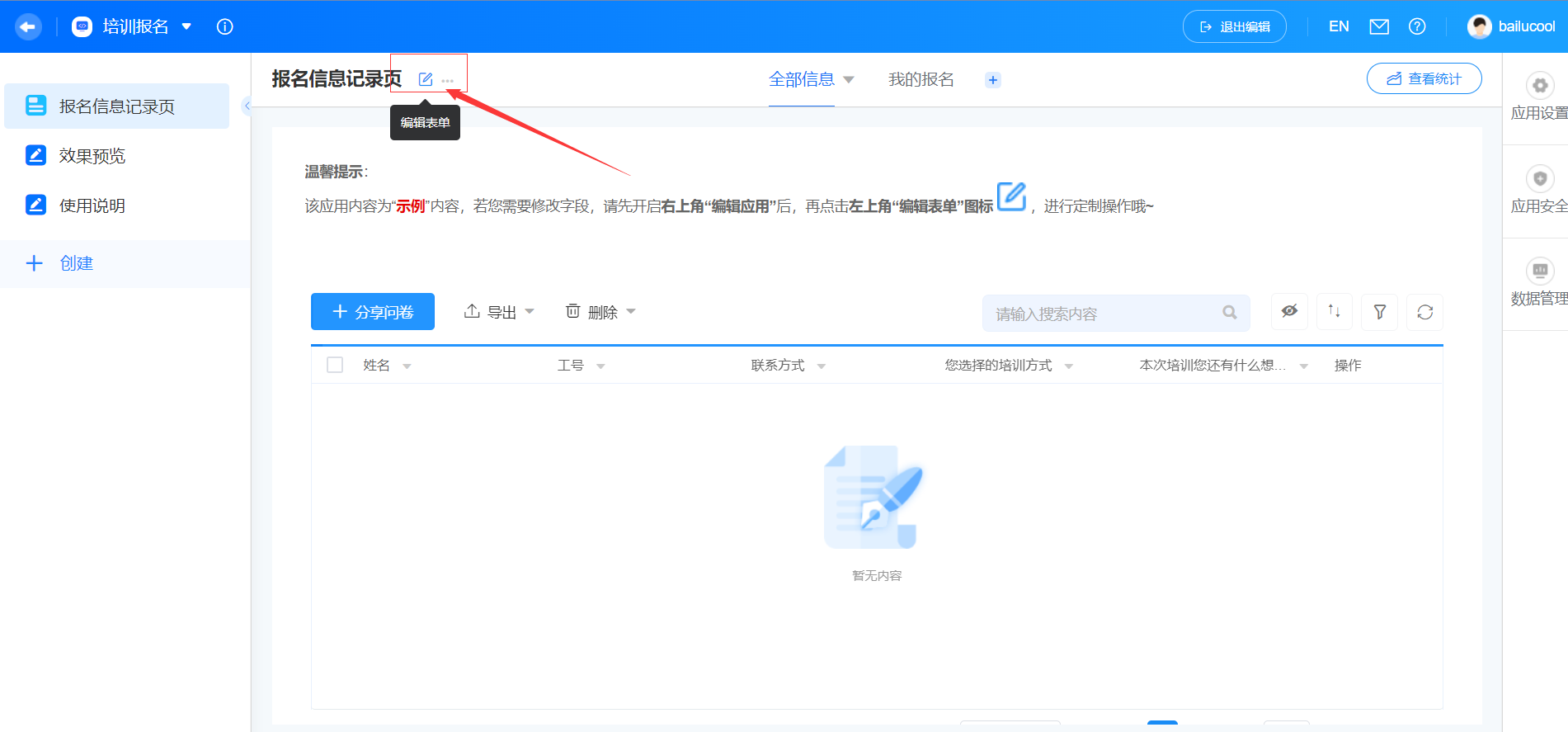1568x732 pixels.
Task: Click the 姓名 column header text
Action: (x=377, y=366)
